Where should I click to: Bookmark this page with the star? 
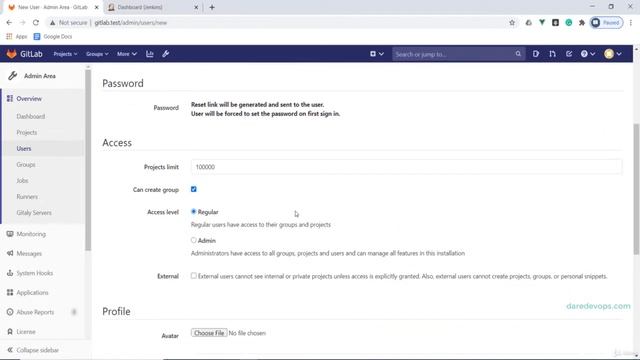[512, 23]
